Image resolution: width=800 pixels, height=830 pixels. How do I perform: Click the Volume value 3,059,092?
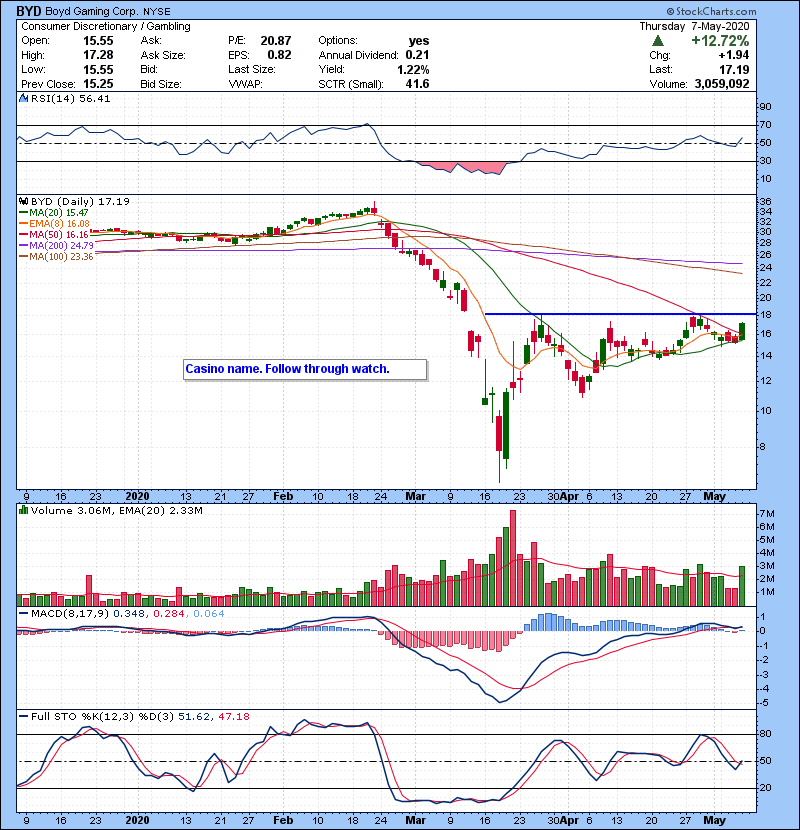[722, 84]
